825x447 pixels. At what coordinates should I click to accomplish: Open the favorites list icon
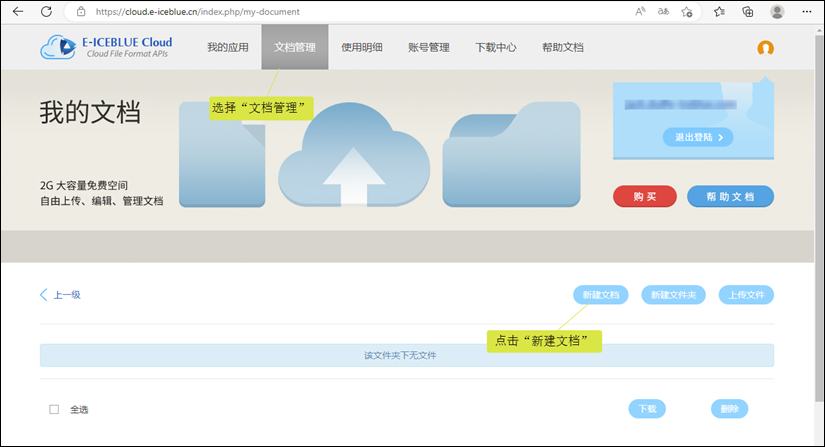719,11
